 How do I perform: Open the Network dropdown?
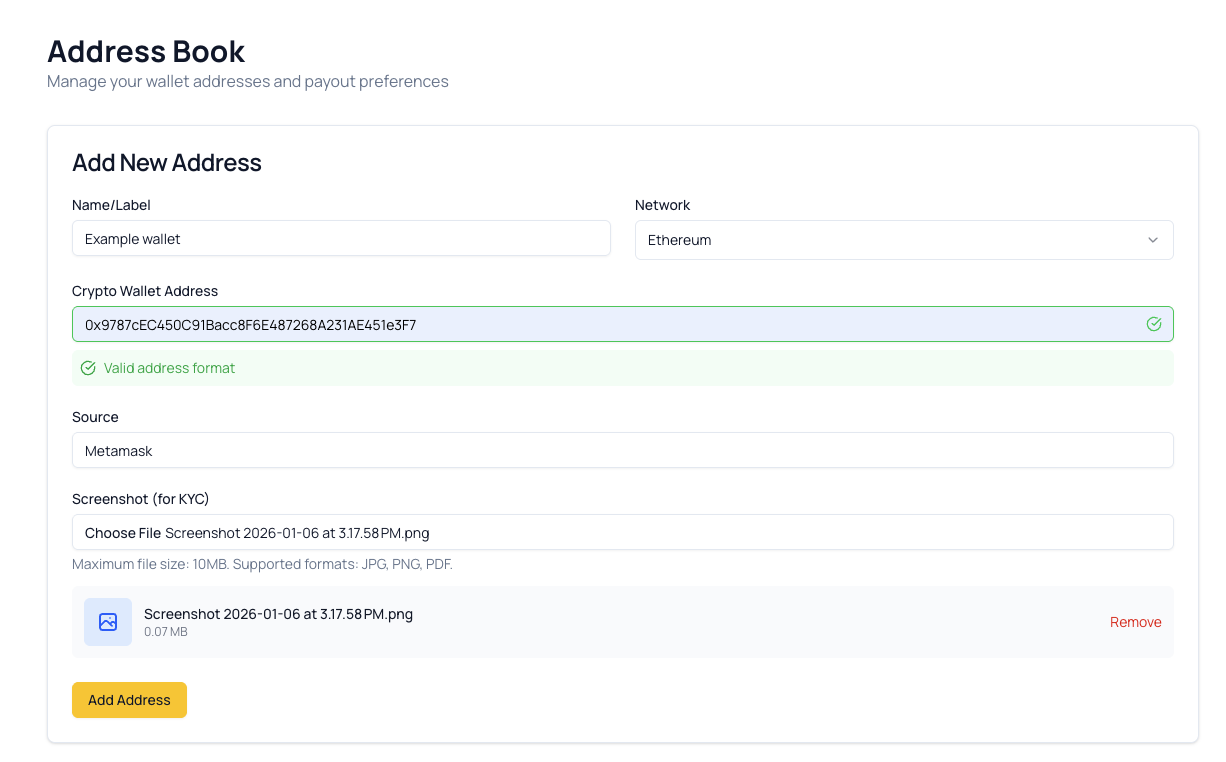[x=904, y=240]
